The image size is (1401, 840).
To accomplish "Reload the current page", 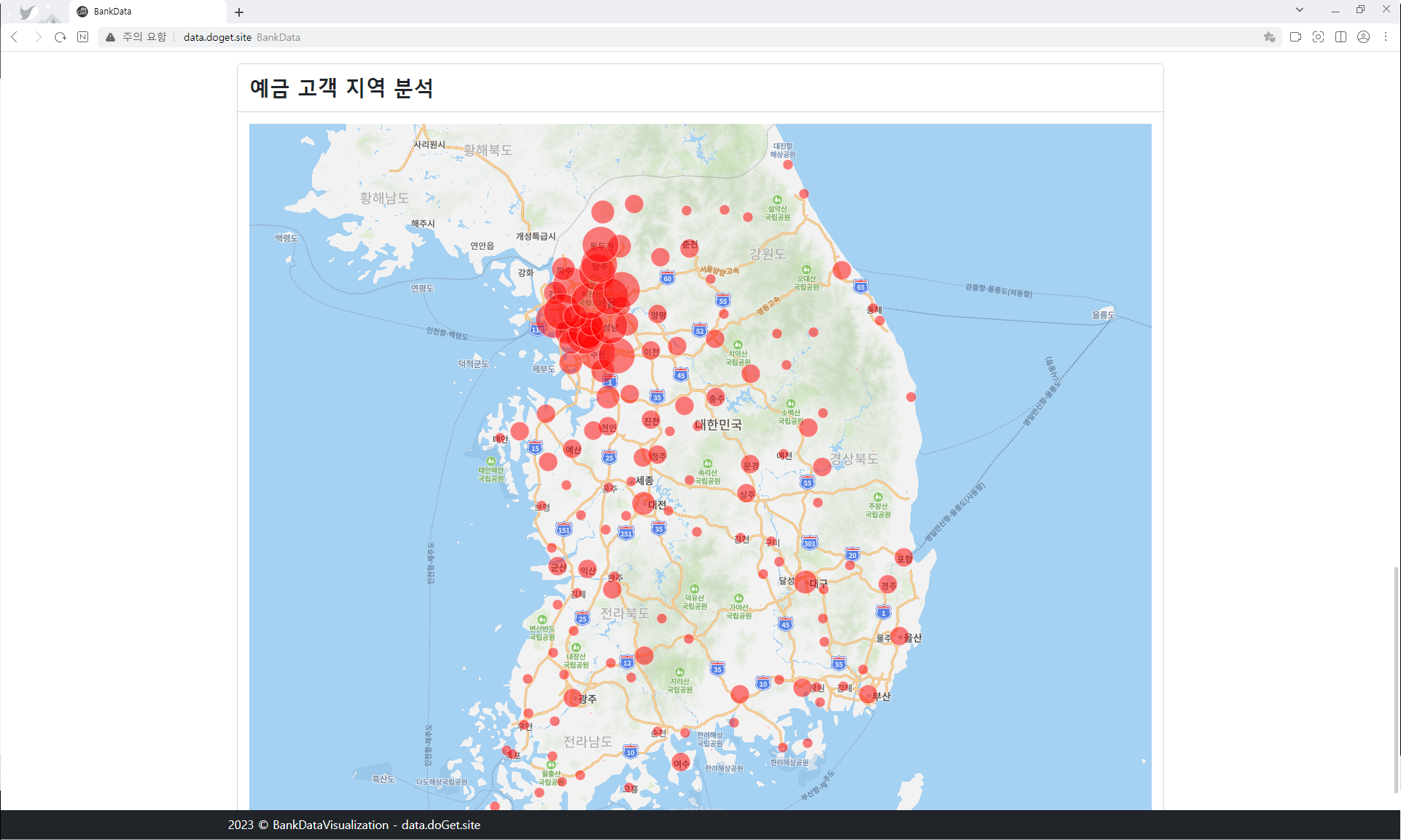I will point(60,37).
